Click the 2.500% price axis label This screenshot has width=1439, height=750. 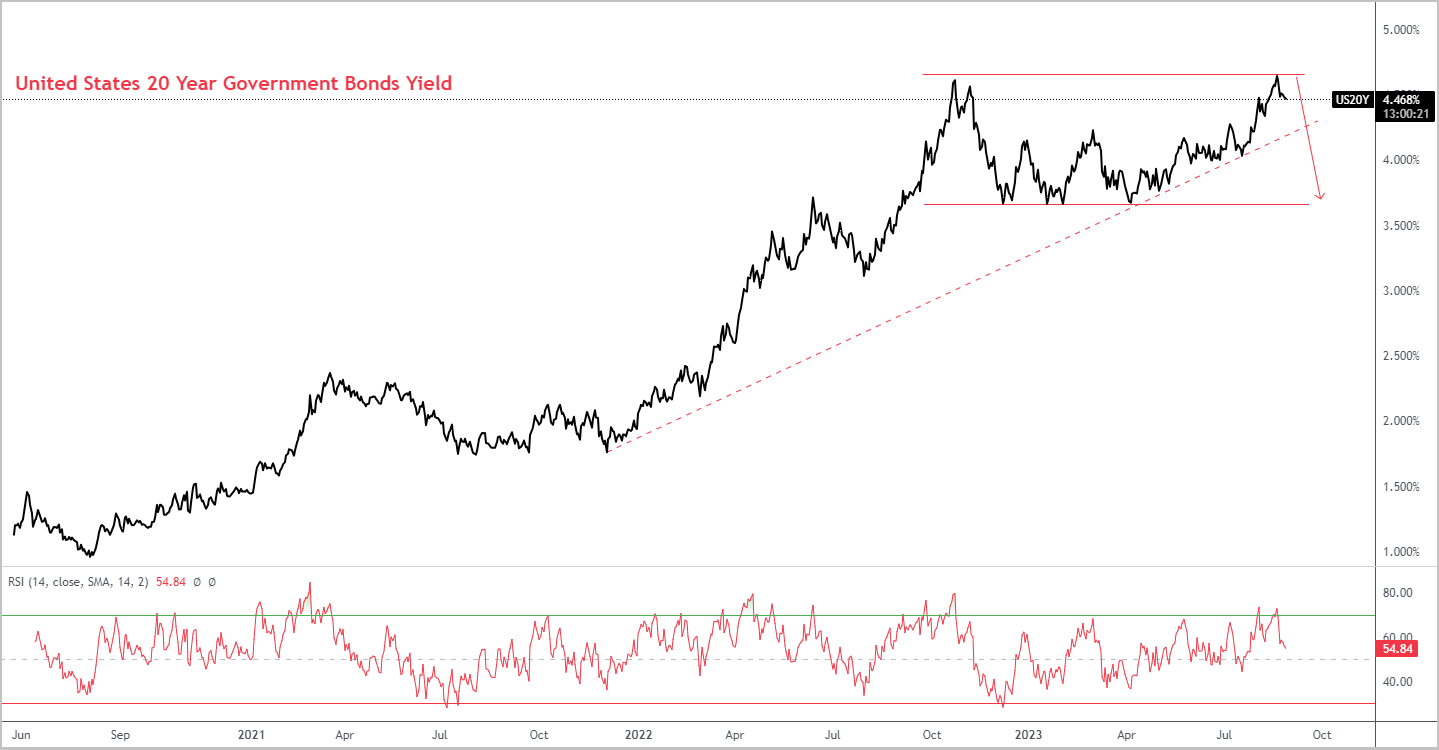tap(1400, 356)
